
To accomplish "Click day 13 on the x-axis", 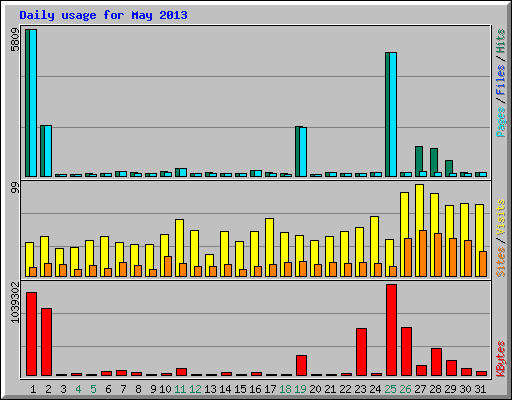I will (x=210, y=389).
